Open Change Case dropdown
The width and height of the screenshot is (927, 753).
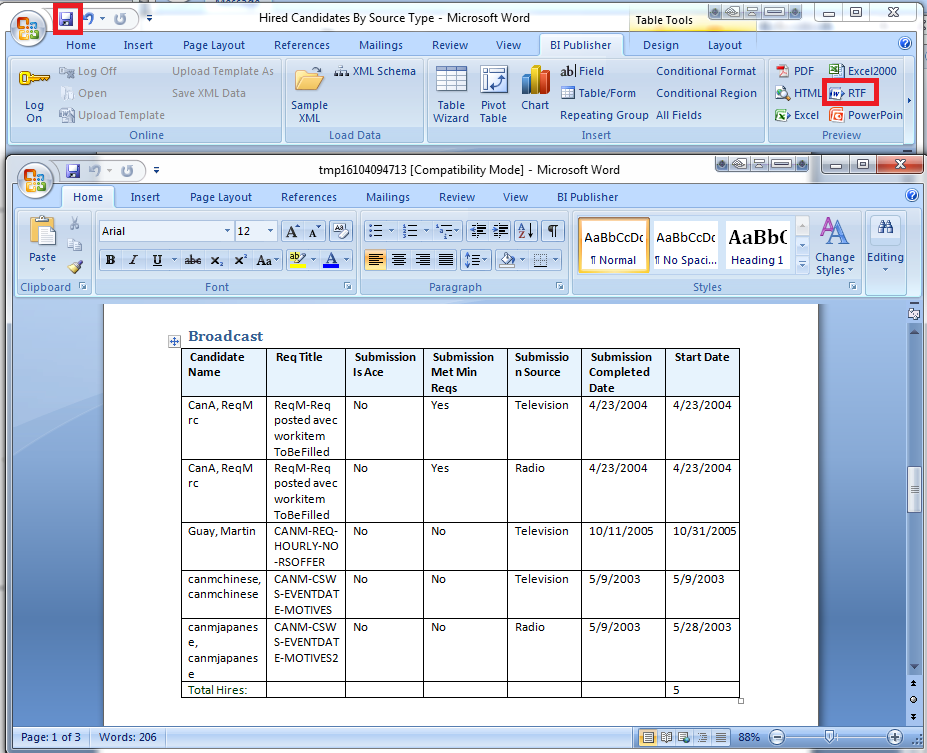point(267,260)
